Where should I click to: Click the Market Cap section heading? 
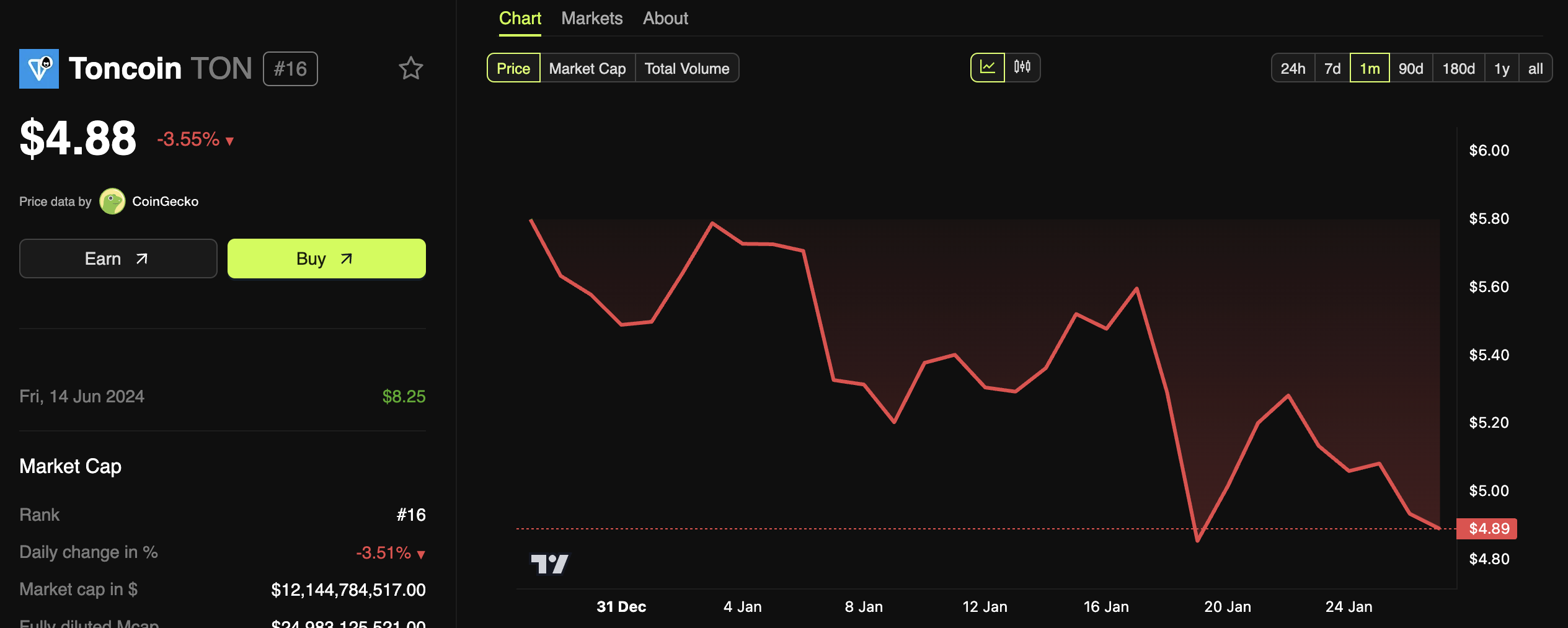pyautogui.click(x=70, y=466)
